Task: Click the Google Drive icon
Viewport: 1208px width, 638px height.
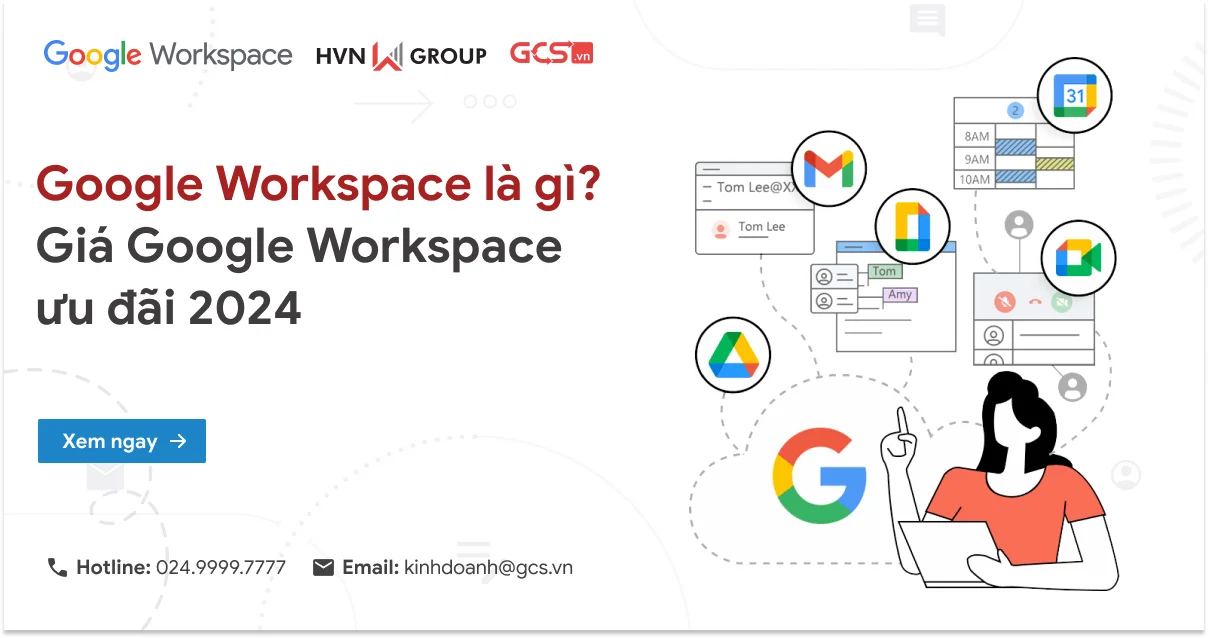Action: (x=733, y=354)
